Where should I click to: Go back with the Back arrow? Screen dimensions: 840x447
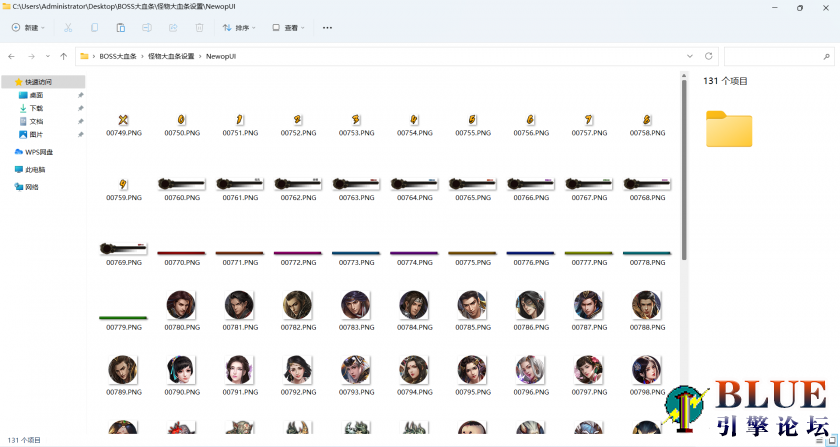[x=11, y=56]
